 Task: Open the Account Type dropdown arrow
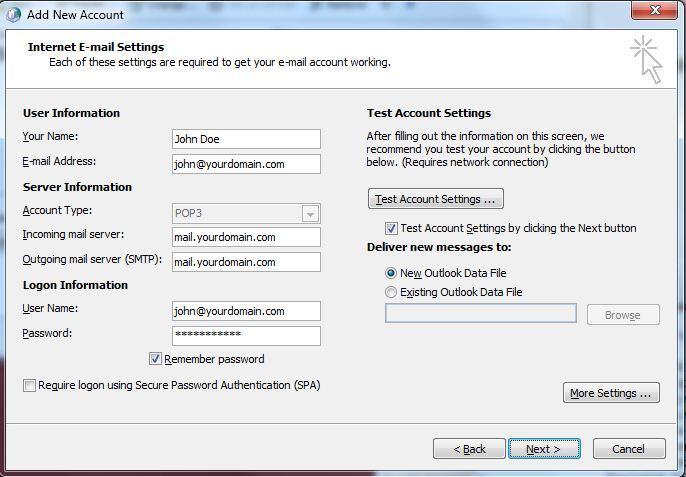coord(310,214)
